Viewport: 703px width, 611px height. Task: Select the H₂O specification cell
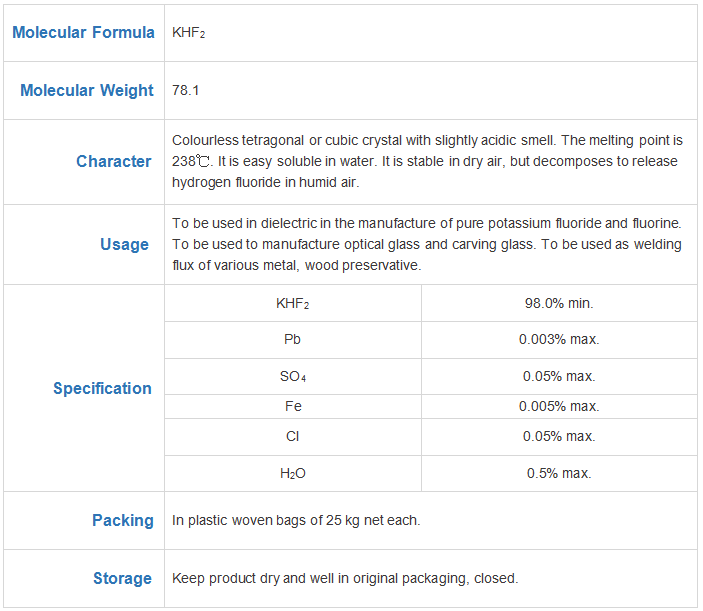[293, 473]
